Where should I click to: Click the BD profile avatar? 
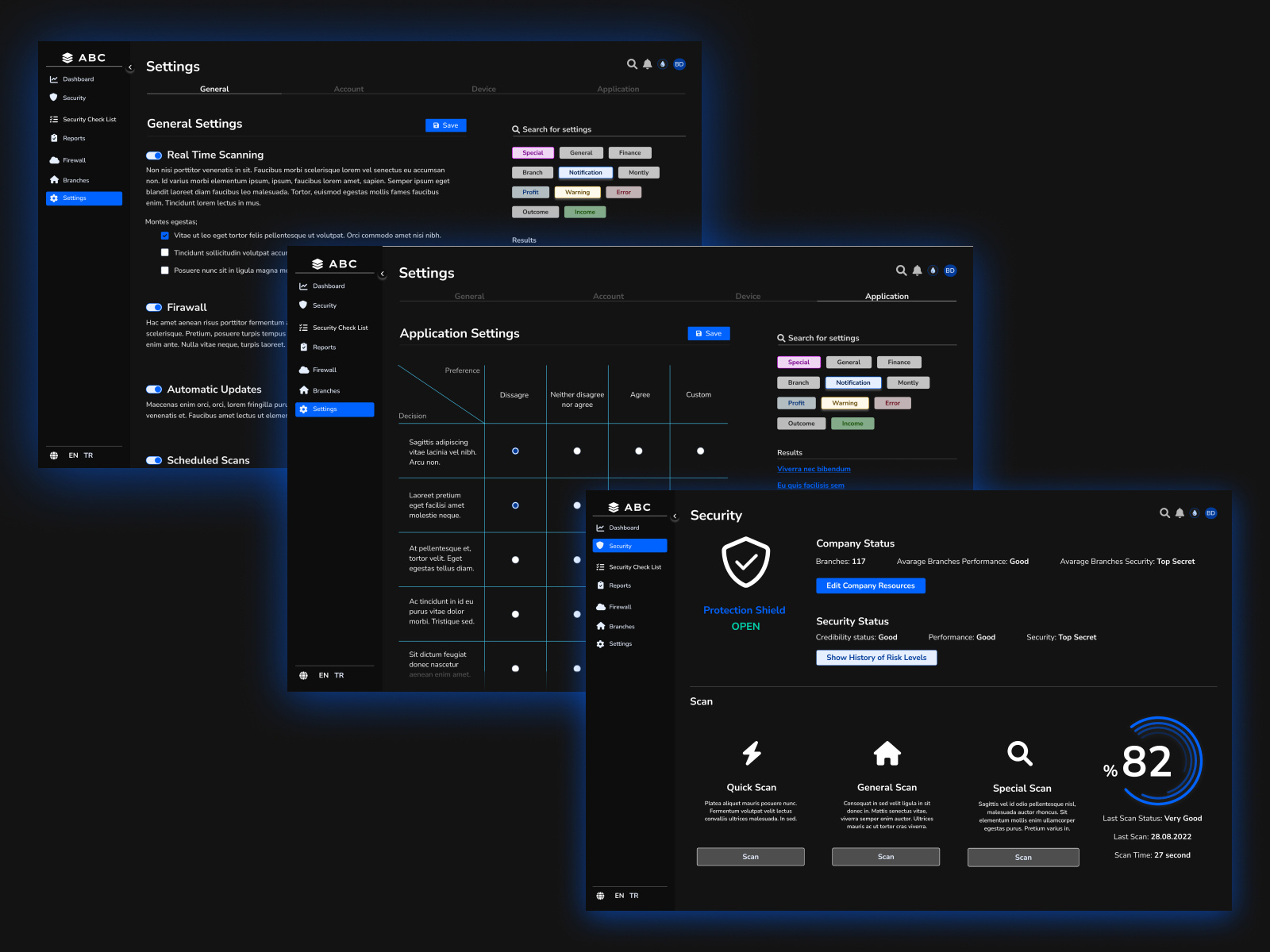1210,513
